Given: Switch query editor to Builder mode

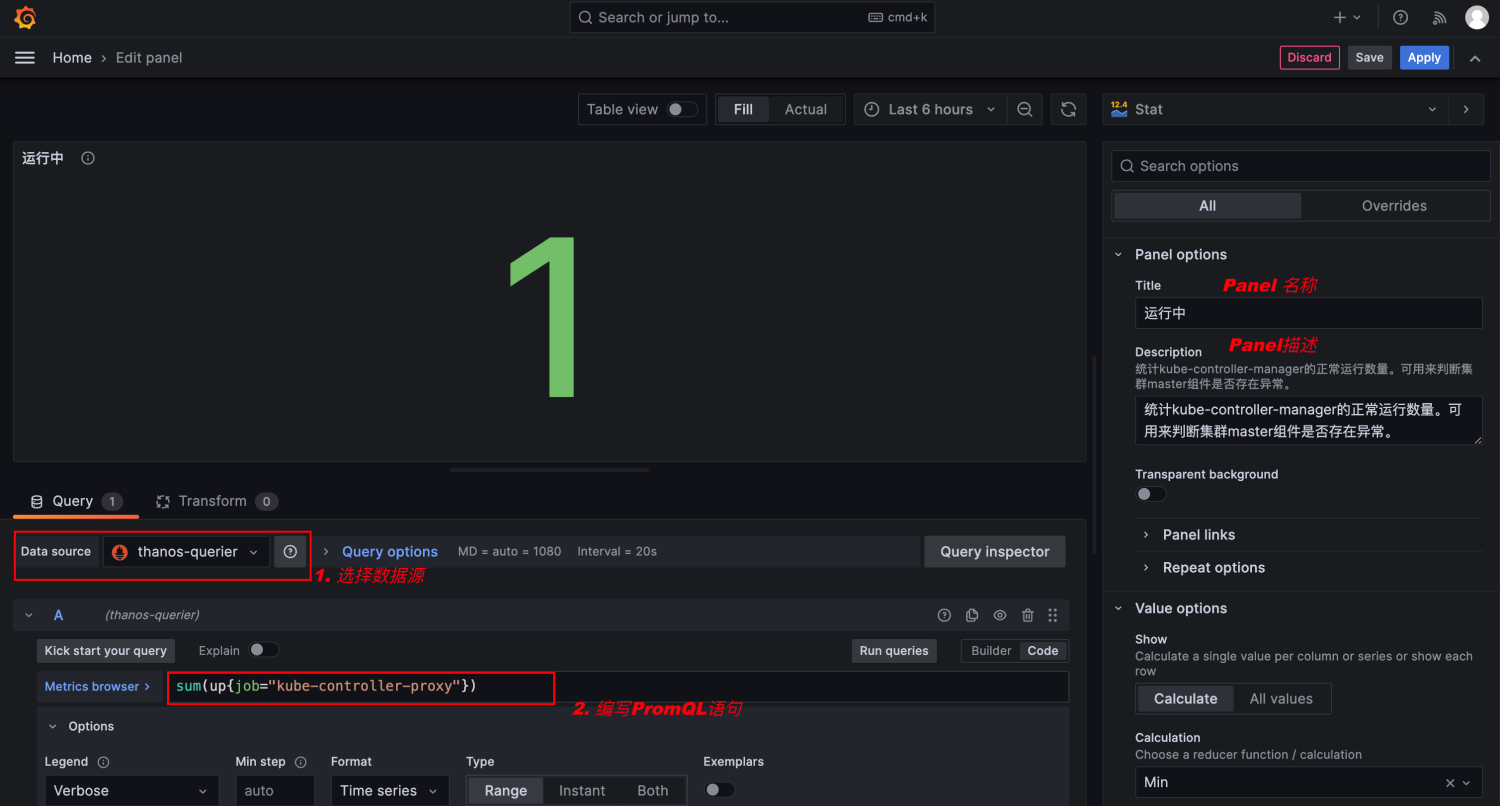Looking at the screenshot, I should pyautogui.click(x=991, y=651).
